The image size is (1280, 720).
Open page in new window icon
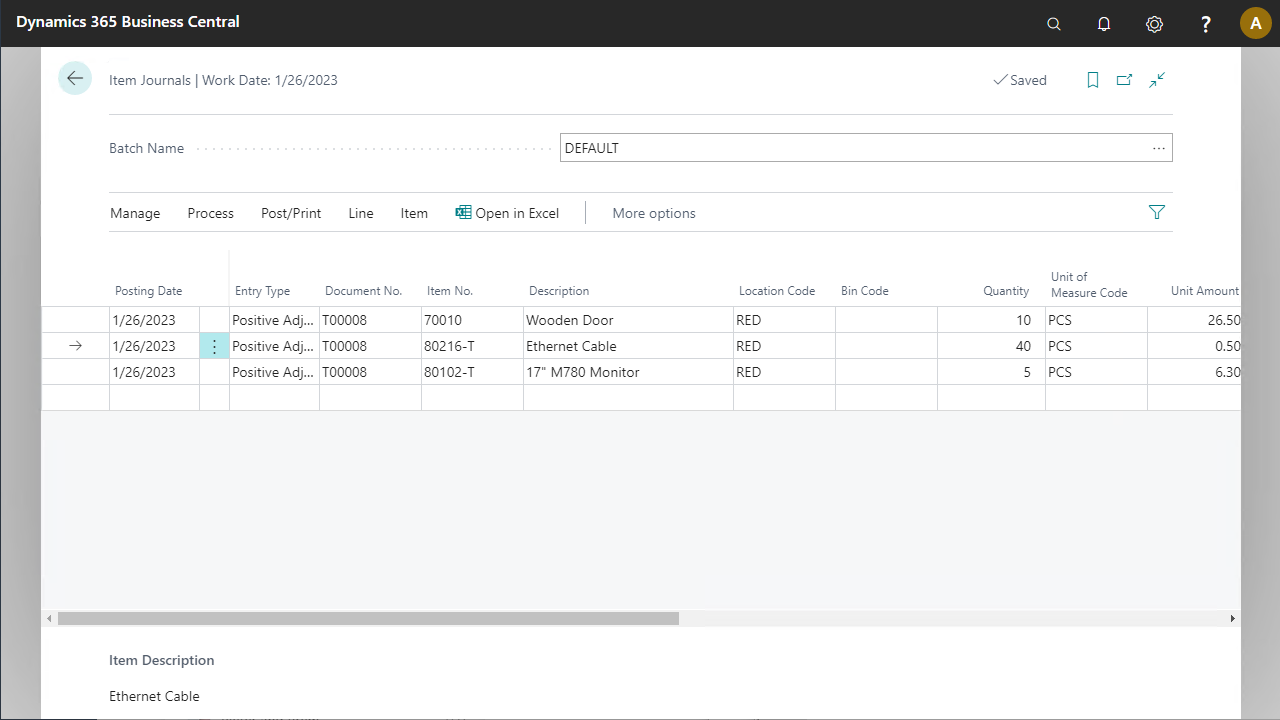tap(1125, 80)
